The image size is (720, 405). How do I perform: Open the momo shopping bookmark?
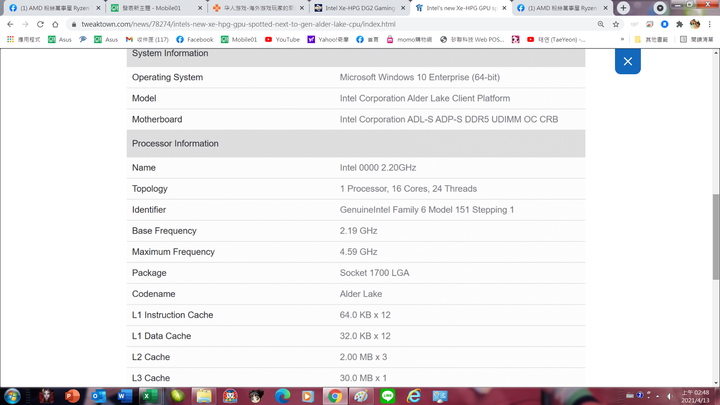coord(409,39)
